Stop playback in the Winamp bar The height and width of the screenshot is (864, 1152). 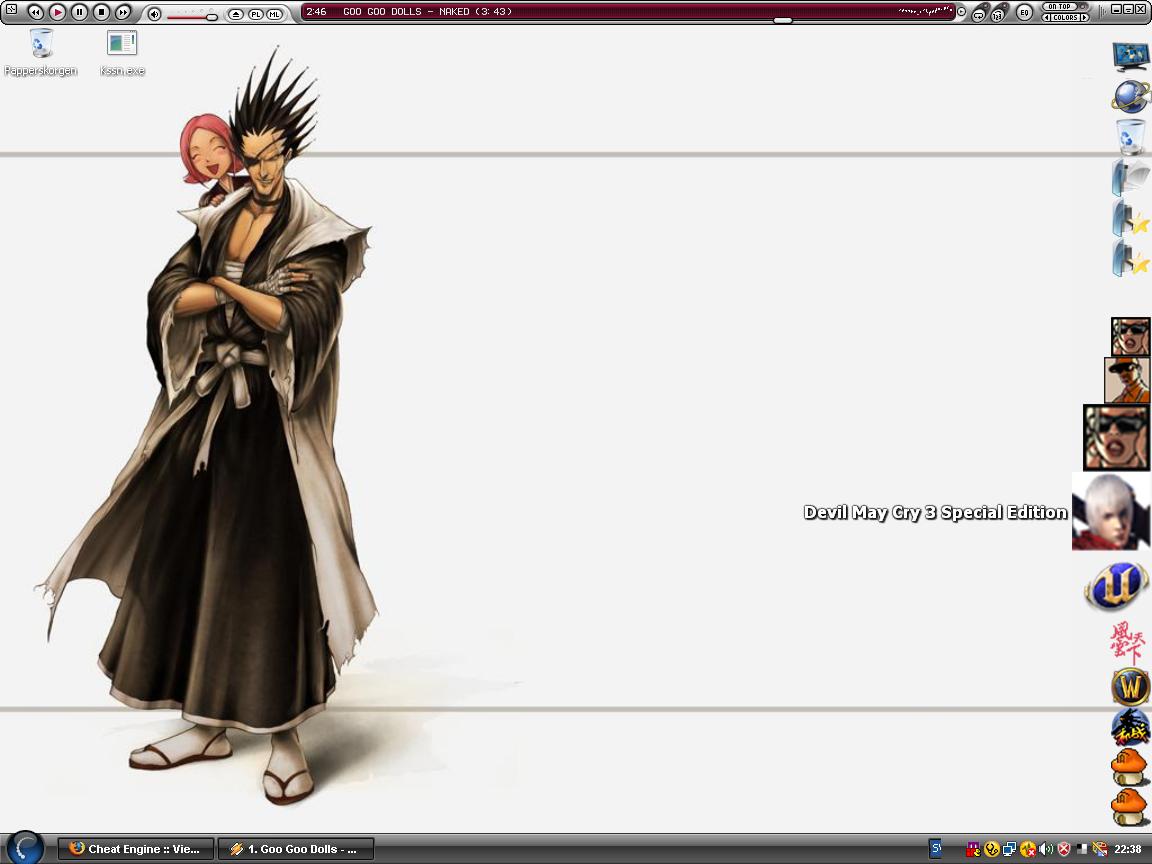pyautogui.click(x=101, y=12)
